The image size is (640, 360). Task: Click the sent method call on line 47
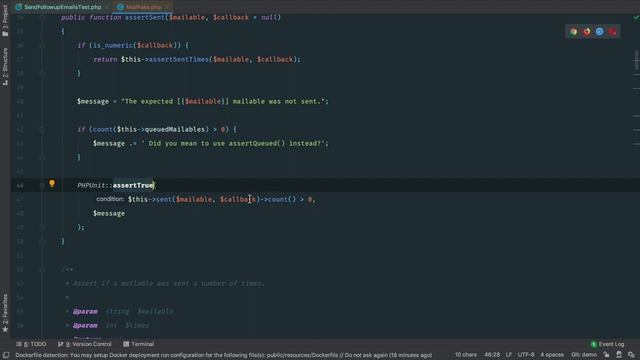pyautogui.click(x=164, y=199)
